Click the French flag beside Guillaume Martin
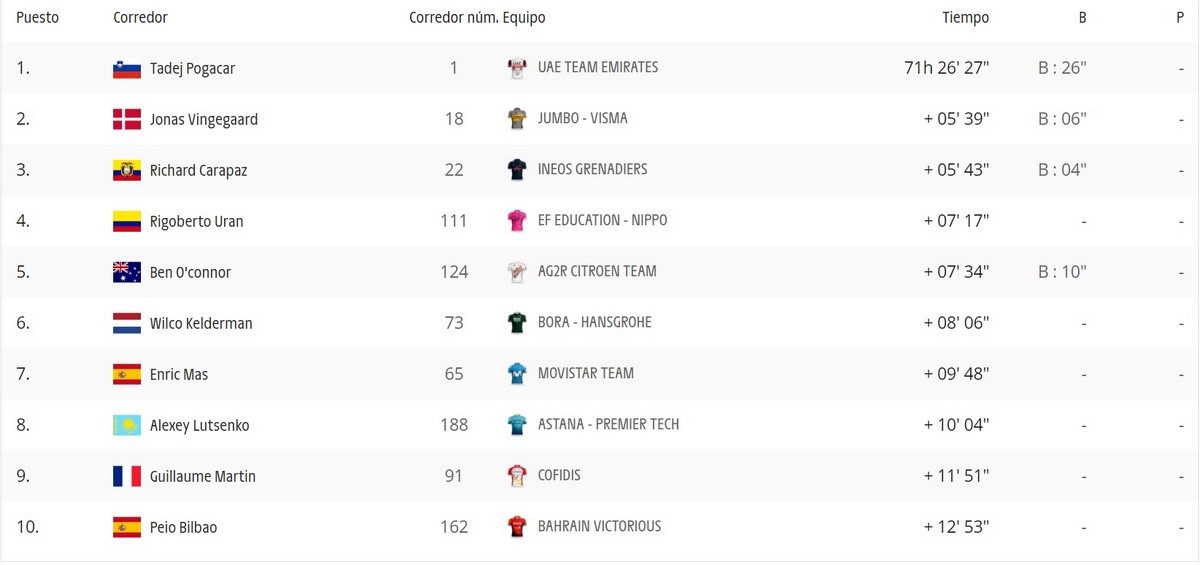 tap(126, 477)
